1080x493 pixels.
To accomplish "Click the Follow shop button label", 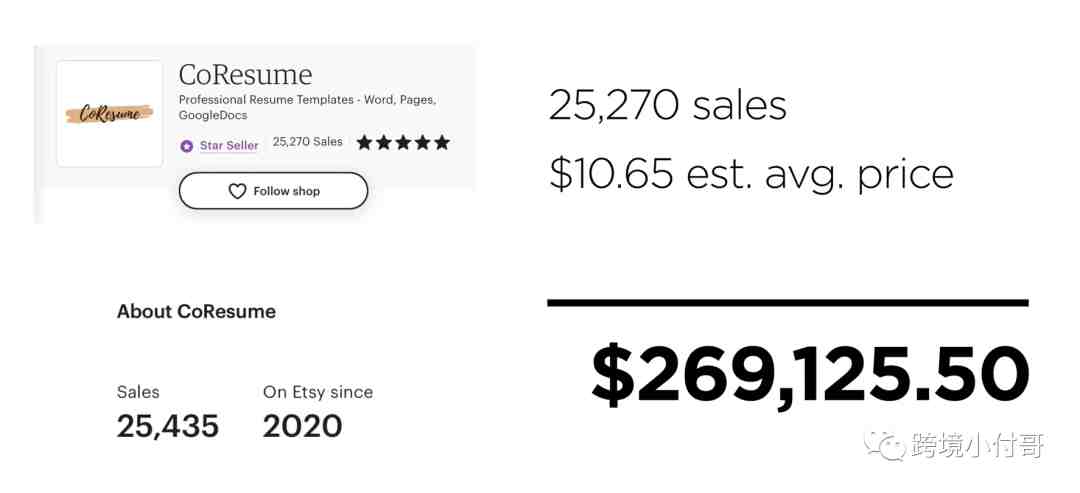I will coord(287,191).
